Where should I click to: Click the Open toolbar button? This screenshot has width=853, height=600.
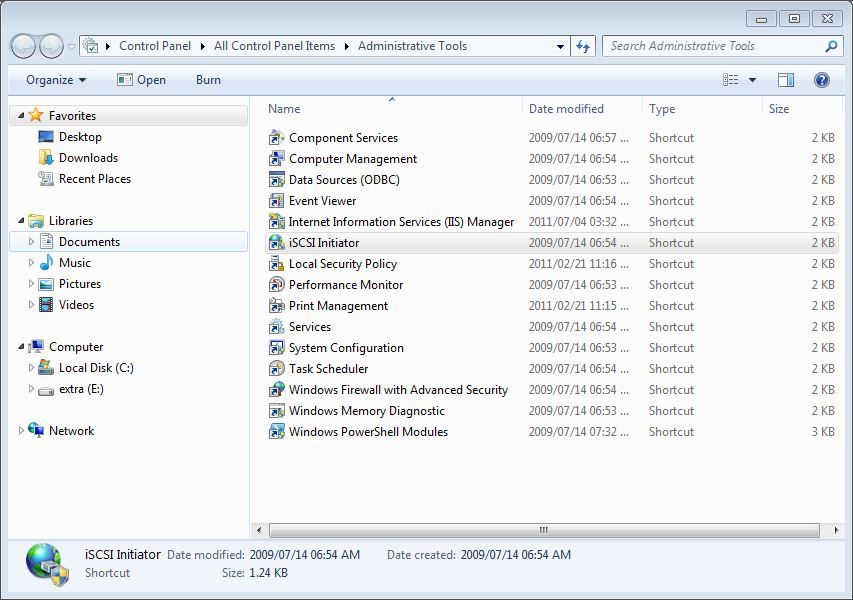[141, 80]
